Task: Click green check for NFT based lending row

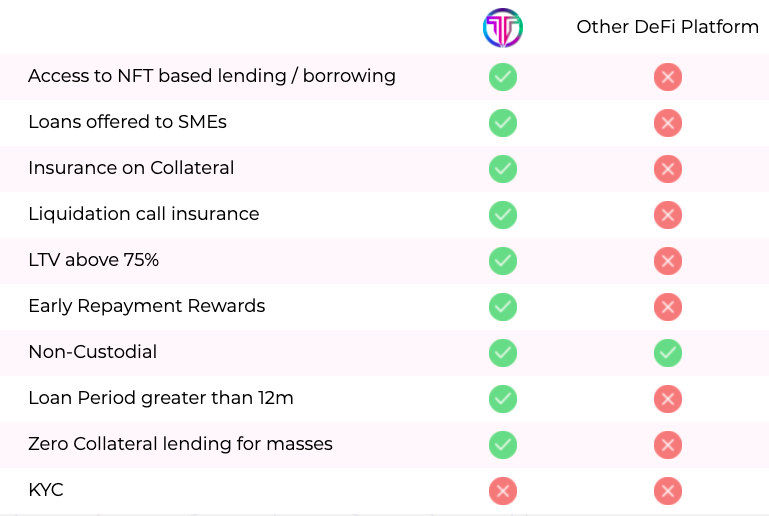Action: (x=503, y=77)
